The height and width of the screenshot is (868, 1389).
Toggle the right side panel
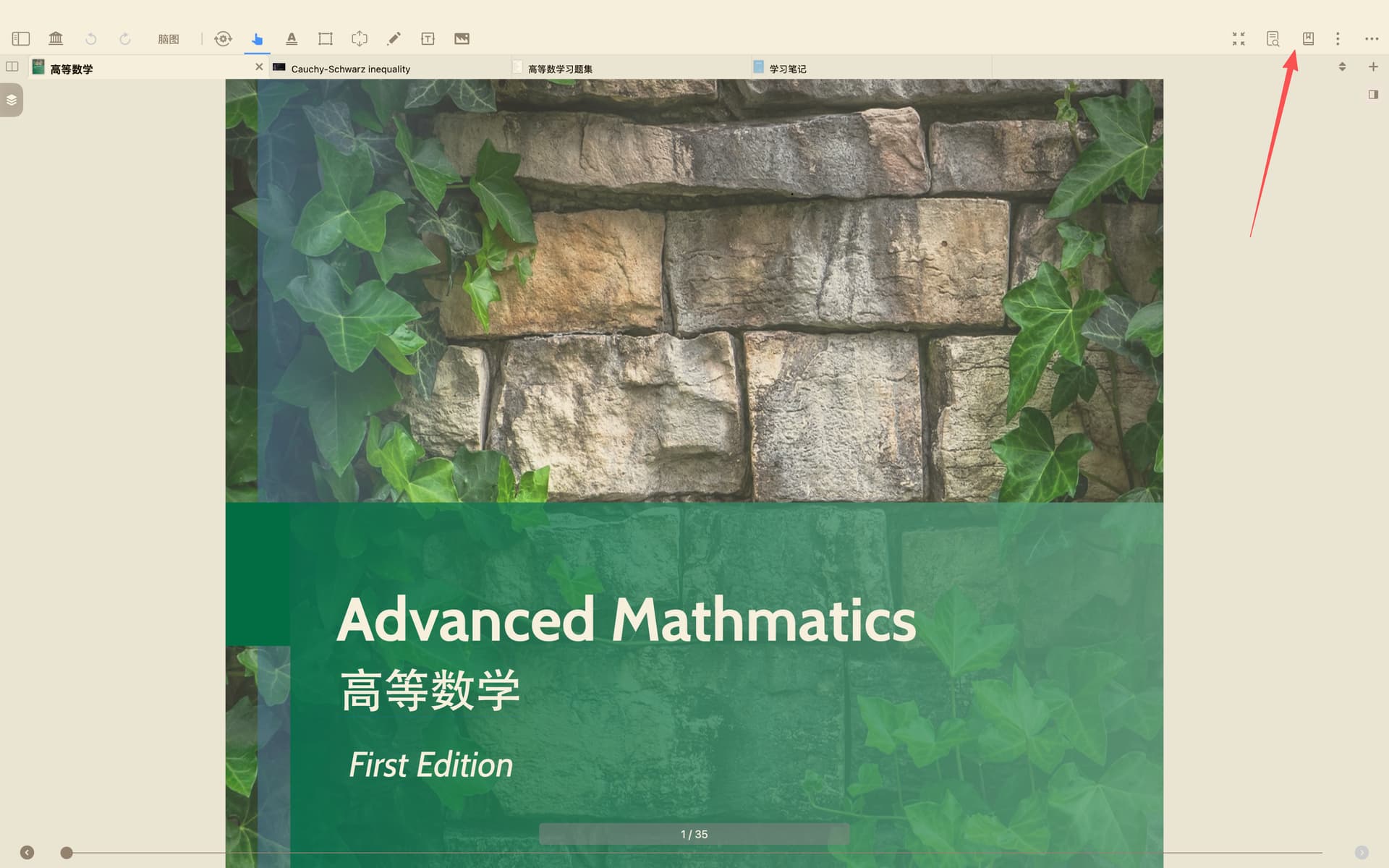coord(1373,95)
